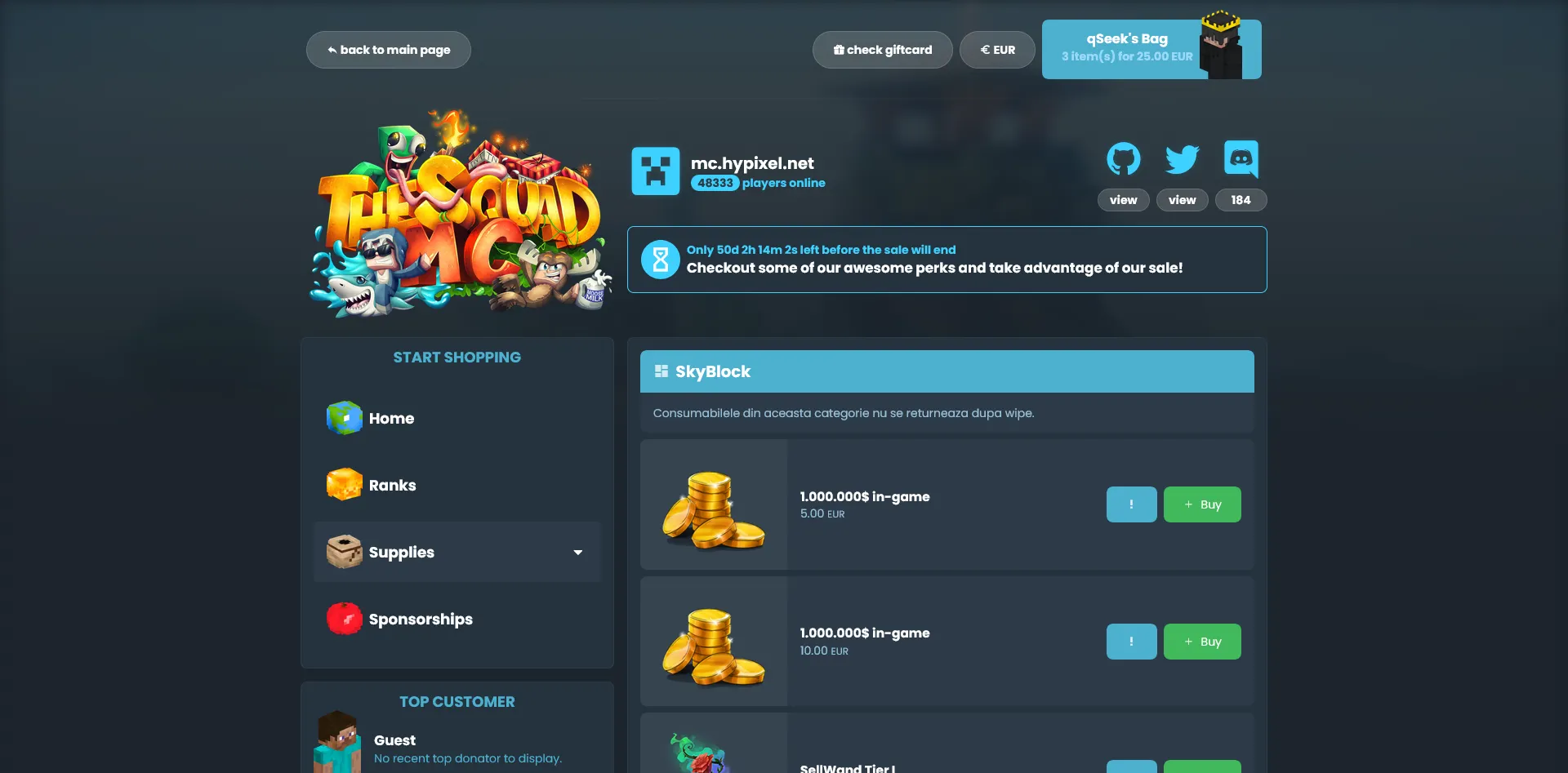Screen dimensions: 1568x773
Task: Click the SkyBlock category grid icon
Action: [661, 371]
